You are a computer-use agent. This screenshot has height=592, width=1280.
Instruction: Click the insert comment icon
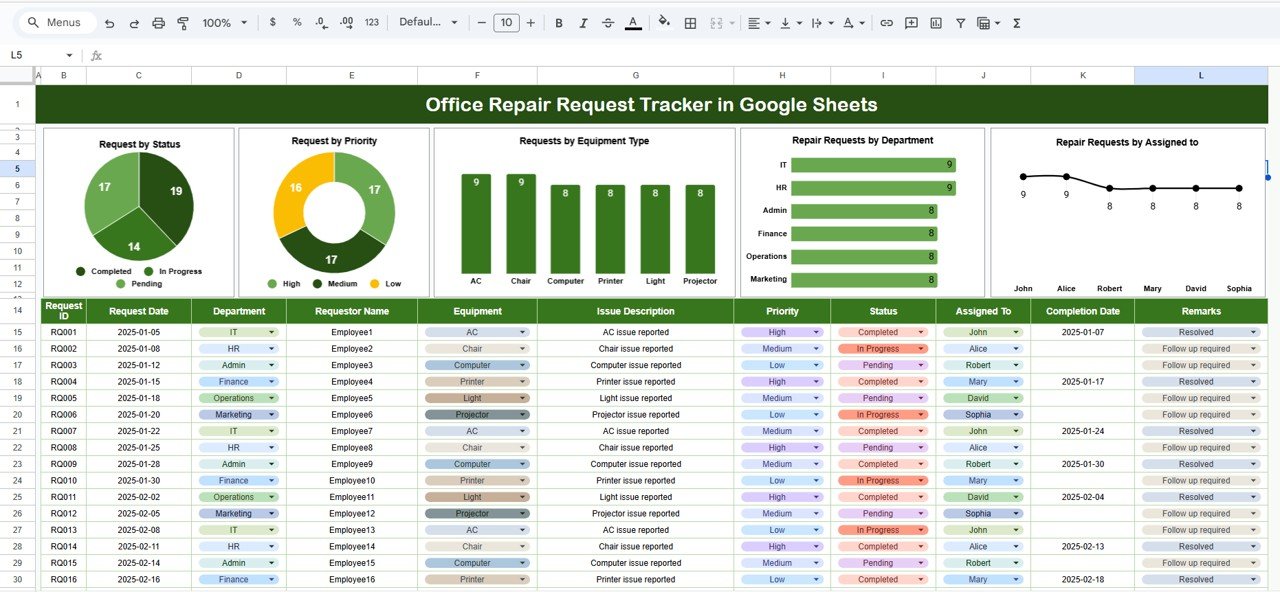911,21
